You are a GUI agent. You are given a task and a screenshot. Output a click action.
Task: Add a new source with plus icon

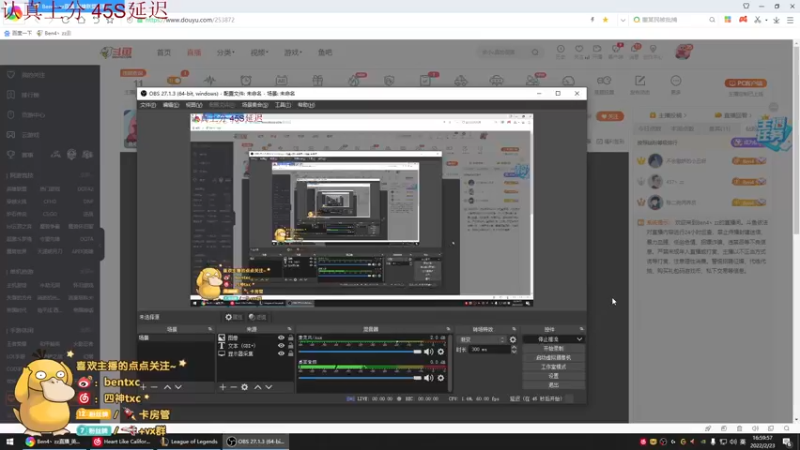(222, 387)
